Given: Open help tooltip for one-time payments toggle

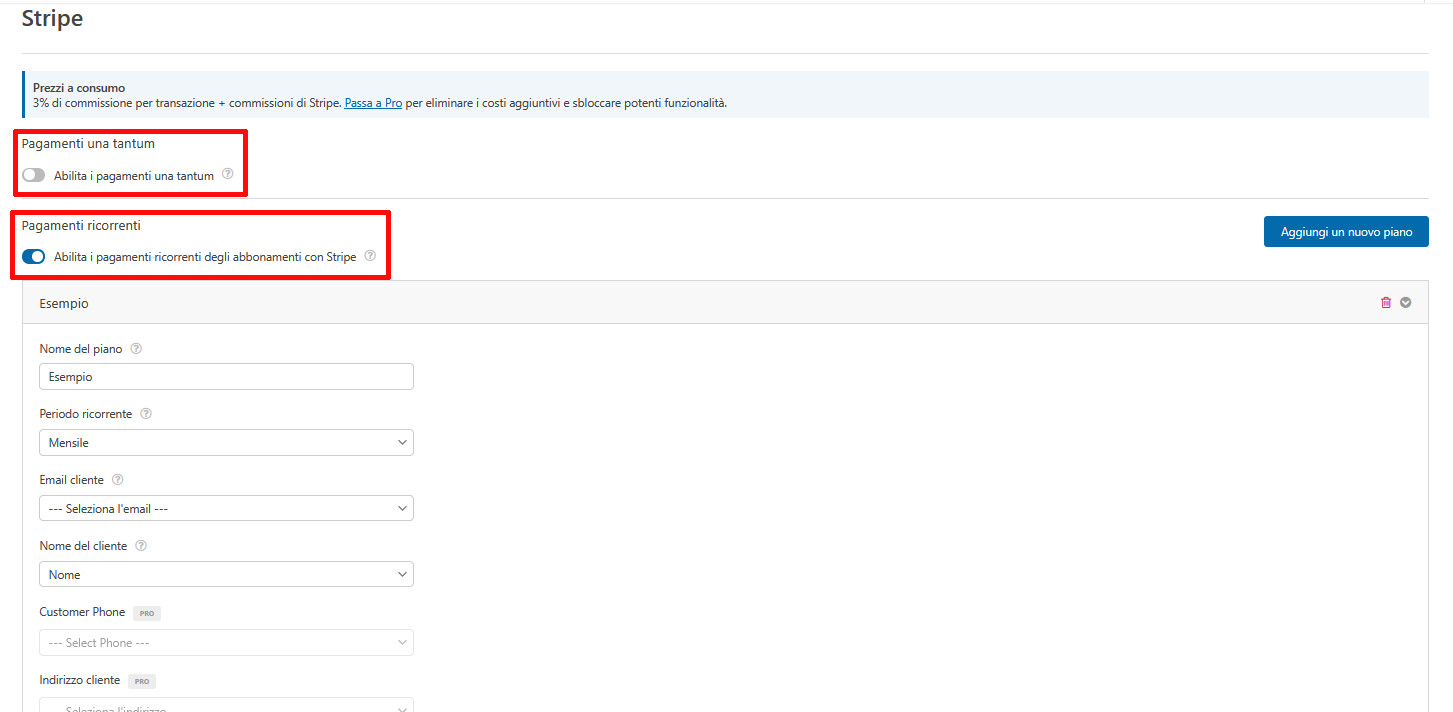Looking at the screenshot, I should 228,174.
